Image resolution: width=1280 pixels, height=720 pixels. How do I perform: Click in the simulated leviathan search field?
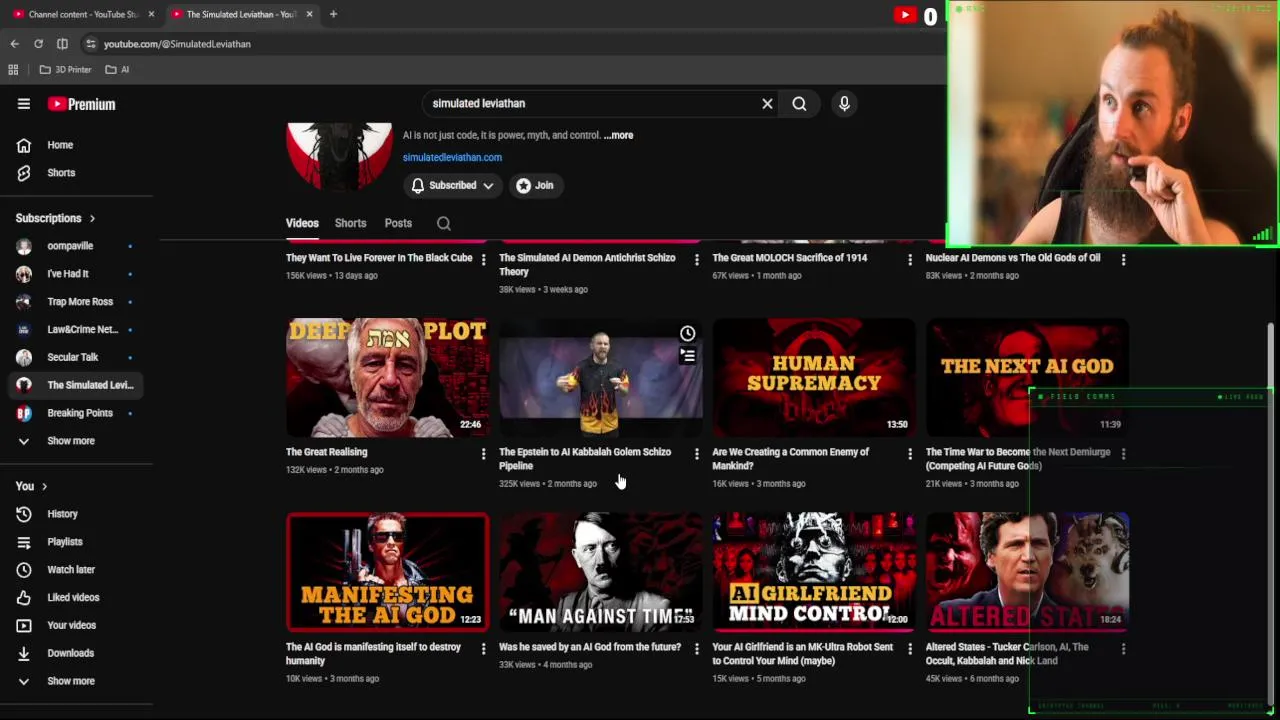590,103
